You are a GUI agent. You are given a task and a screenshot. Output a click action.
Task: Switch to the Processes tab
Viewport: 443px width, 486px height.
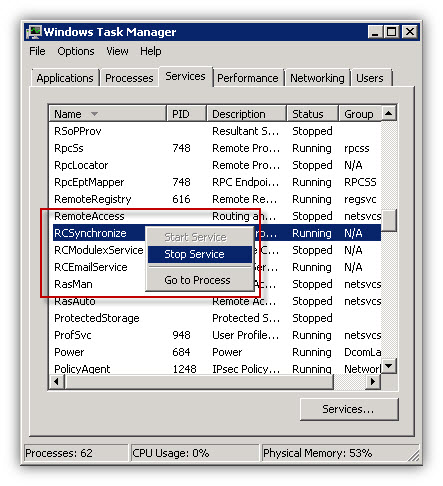(129, 78)
